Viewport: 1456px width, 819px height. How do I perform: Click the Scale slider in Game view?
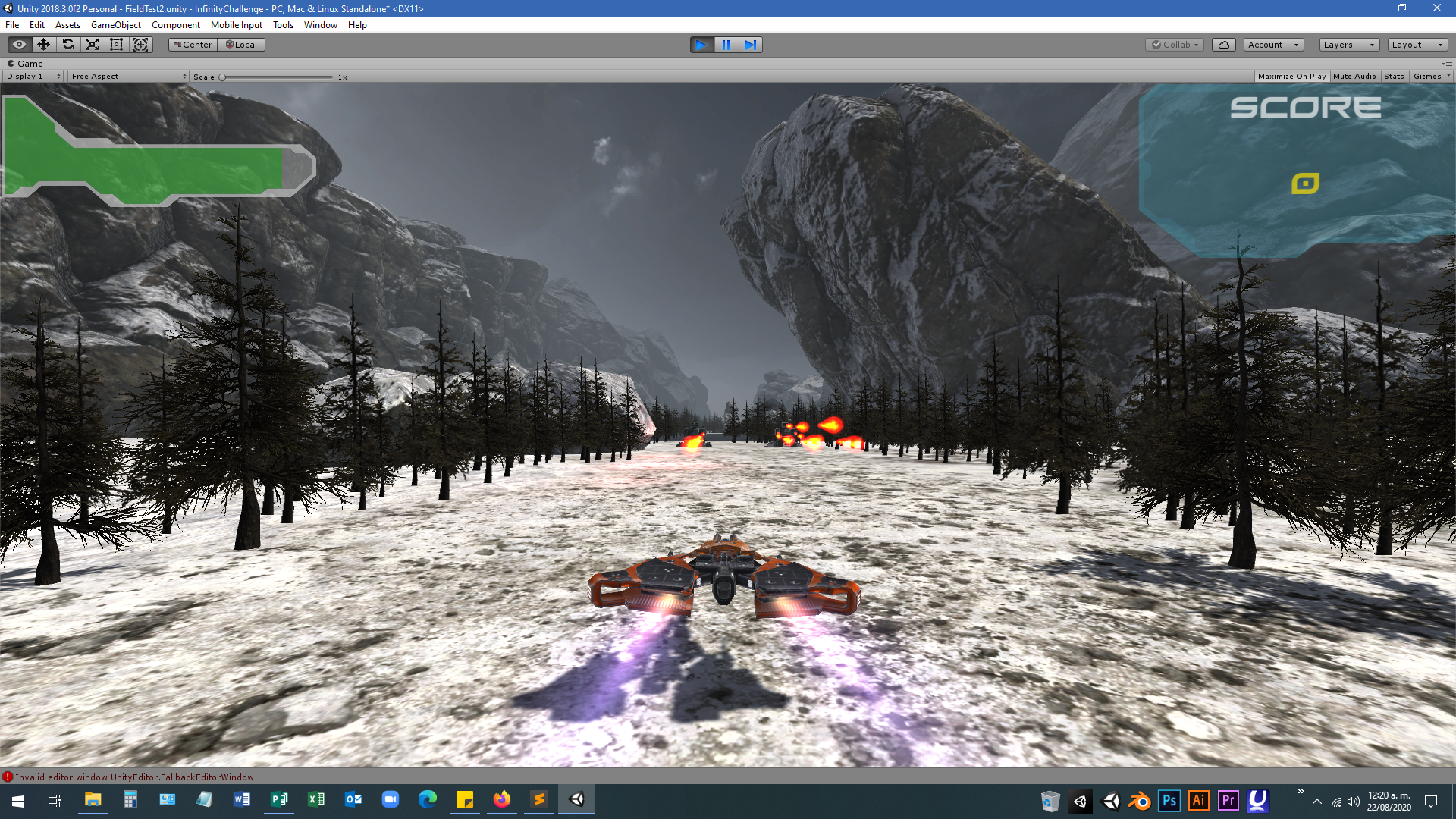pyautogui.click(x=277, y=77)
